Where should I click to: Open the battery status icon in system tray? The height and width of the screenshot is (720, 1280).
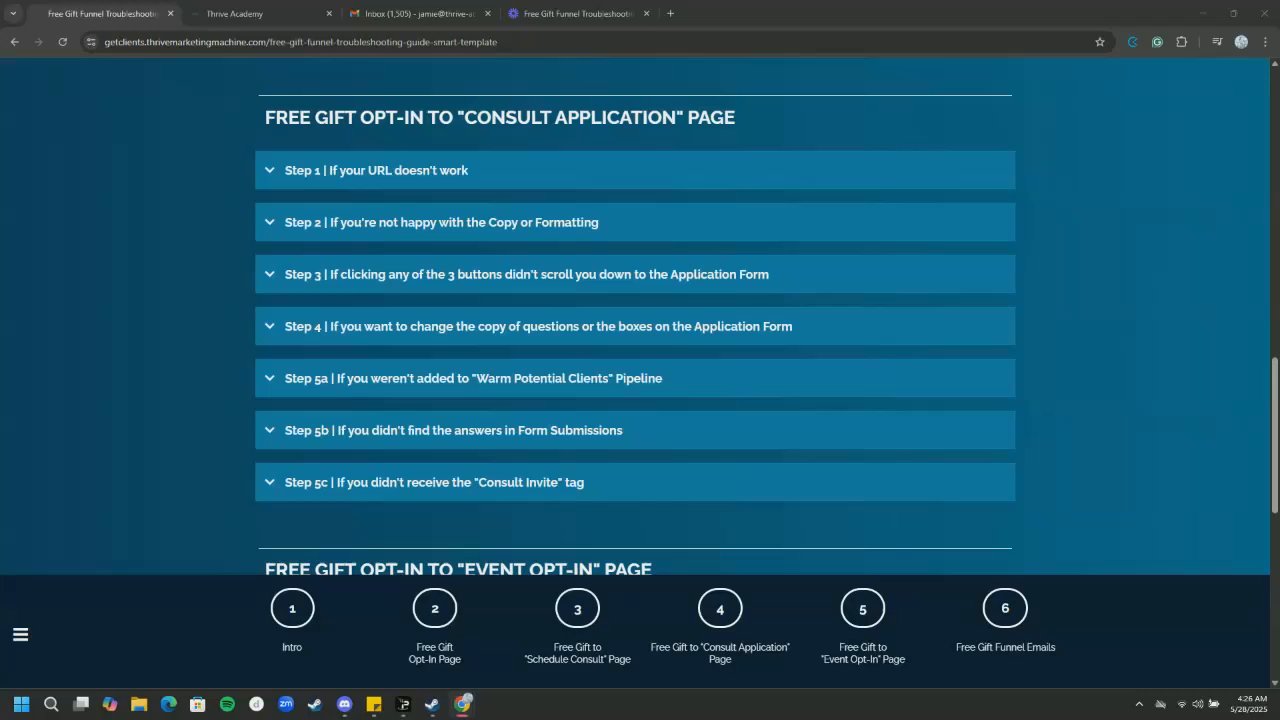pos(1213,704)
